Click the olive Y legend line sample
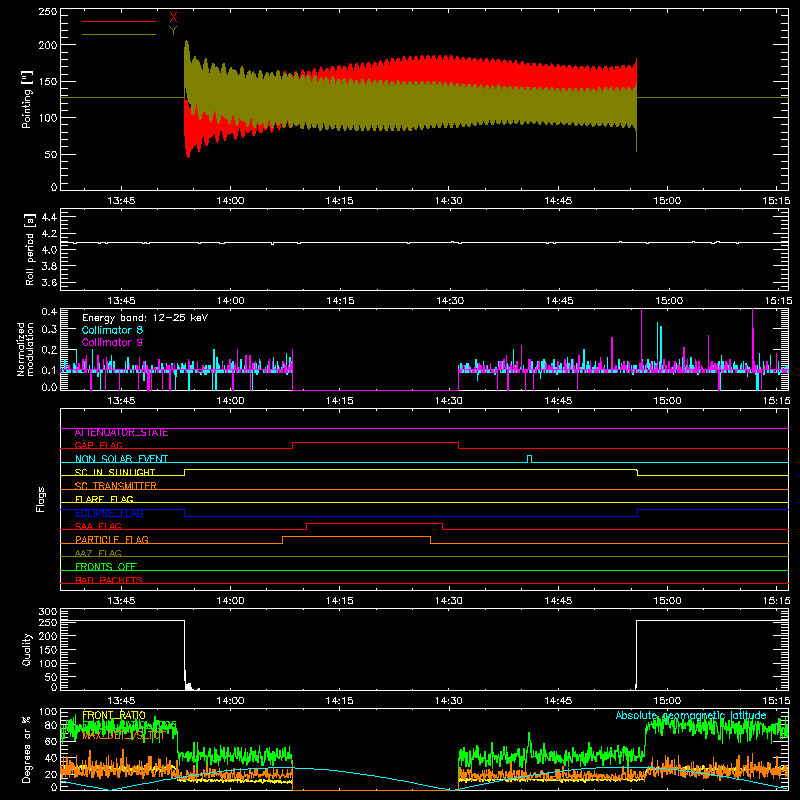Screen dimensions: 800x800 [x=118, y=34]
